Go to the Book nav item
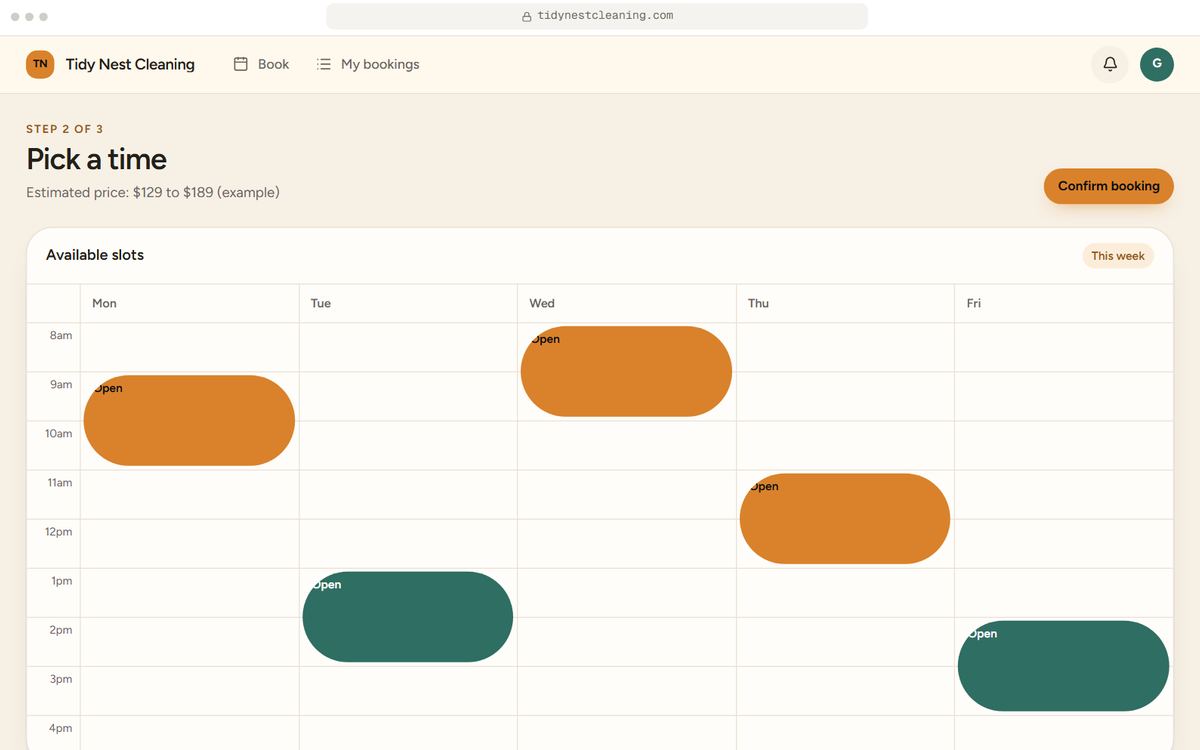Screen dimensions: 1200x750 (x=262, y=64)
